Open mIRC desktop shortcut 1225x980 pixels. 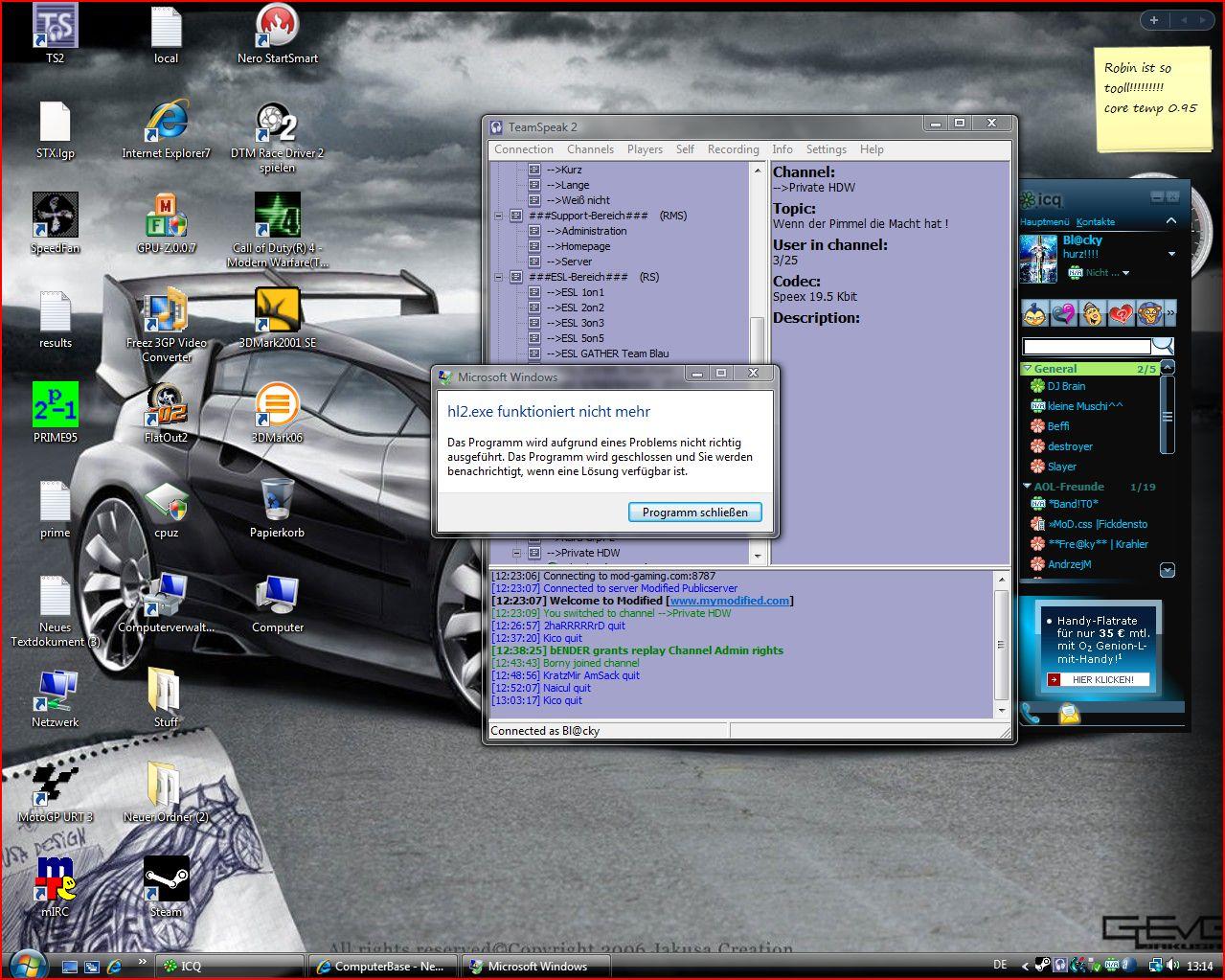click(55, 887)
